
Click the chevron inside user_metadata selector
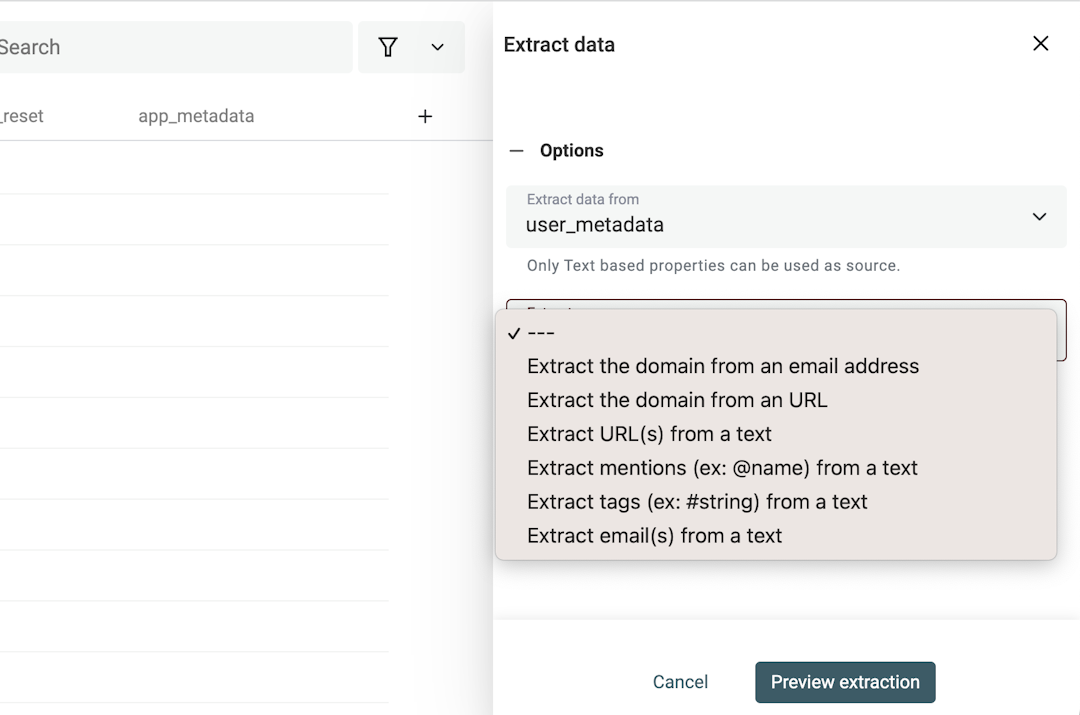coord(1039,216)
